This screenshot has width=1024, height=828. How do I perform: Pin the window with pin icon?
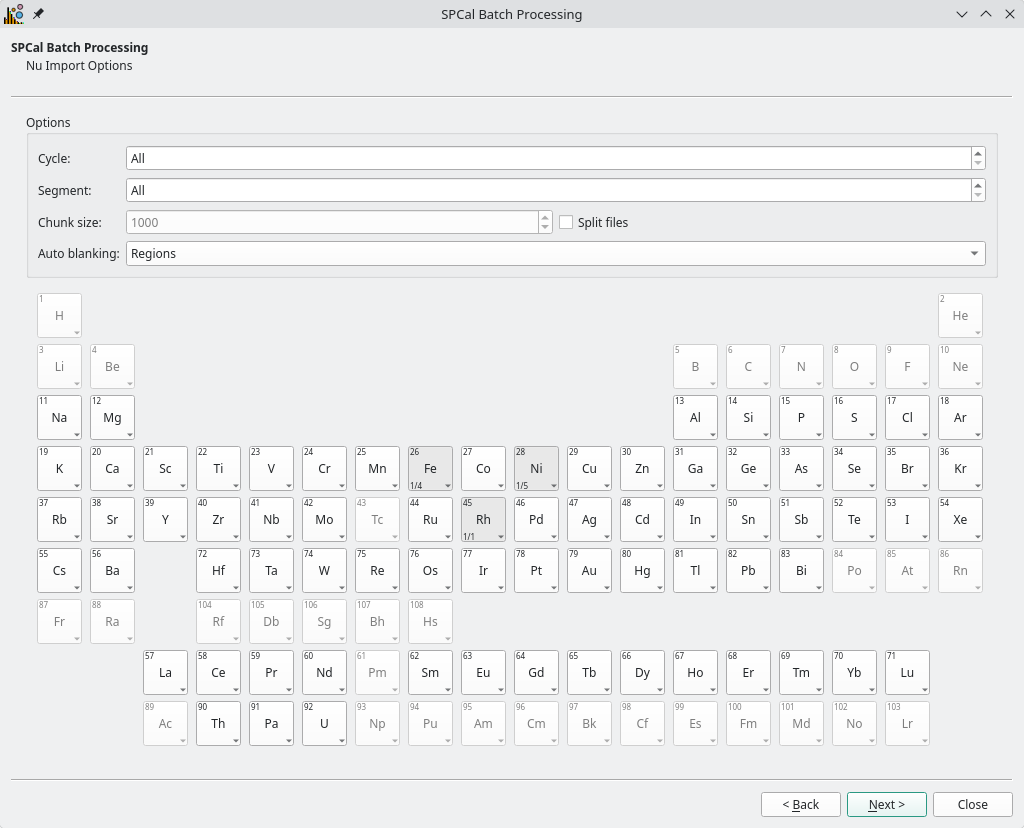click(39, 14)
